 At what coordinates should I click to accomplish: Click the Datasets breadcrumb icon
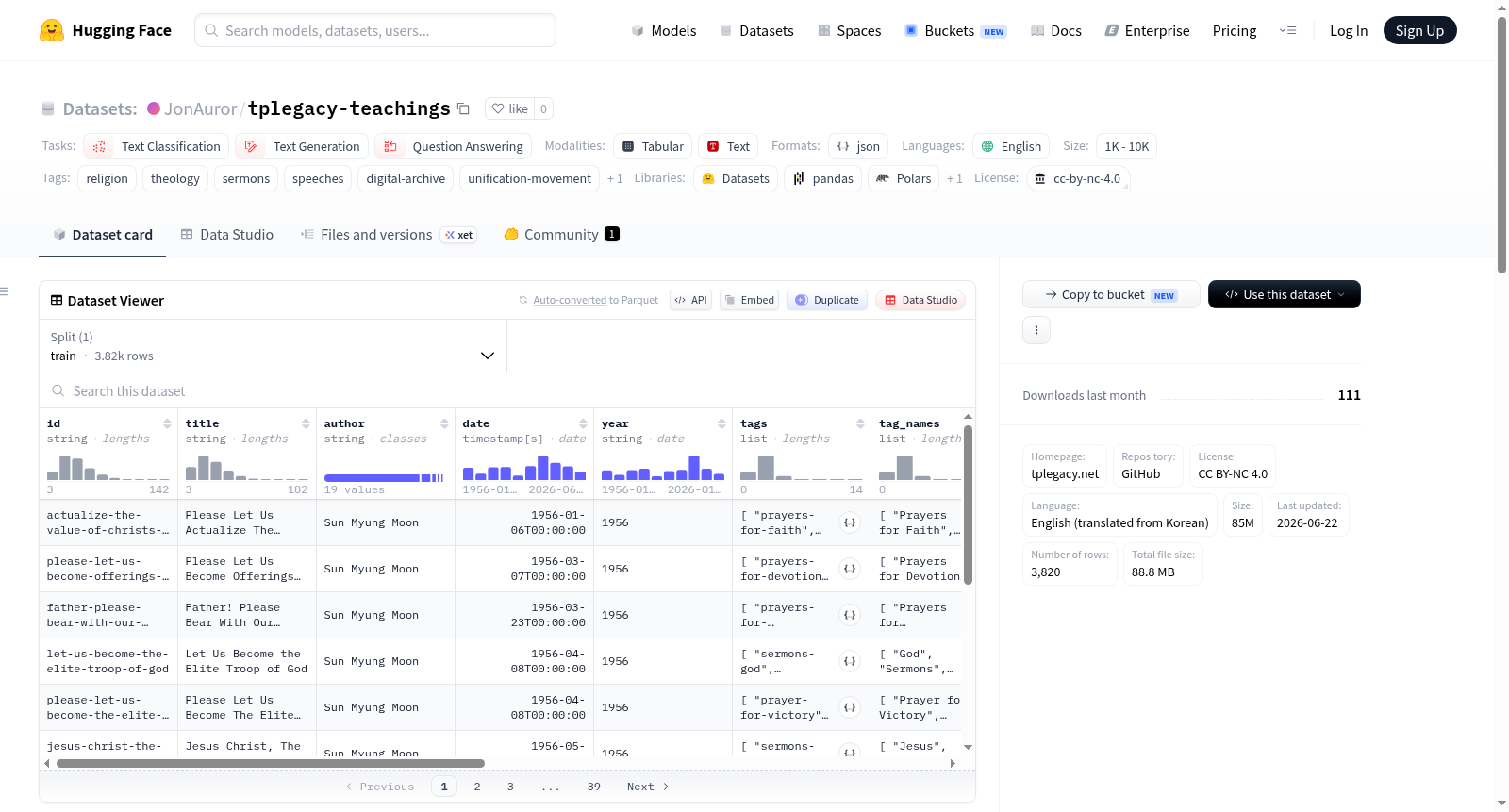coord(48,108)
